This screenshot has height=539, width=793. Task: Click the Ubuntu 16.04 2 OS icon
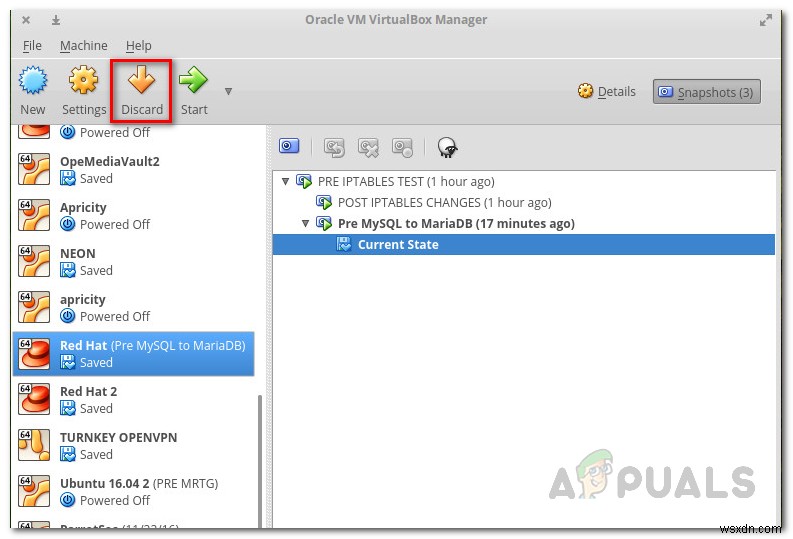coord(34,491)
